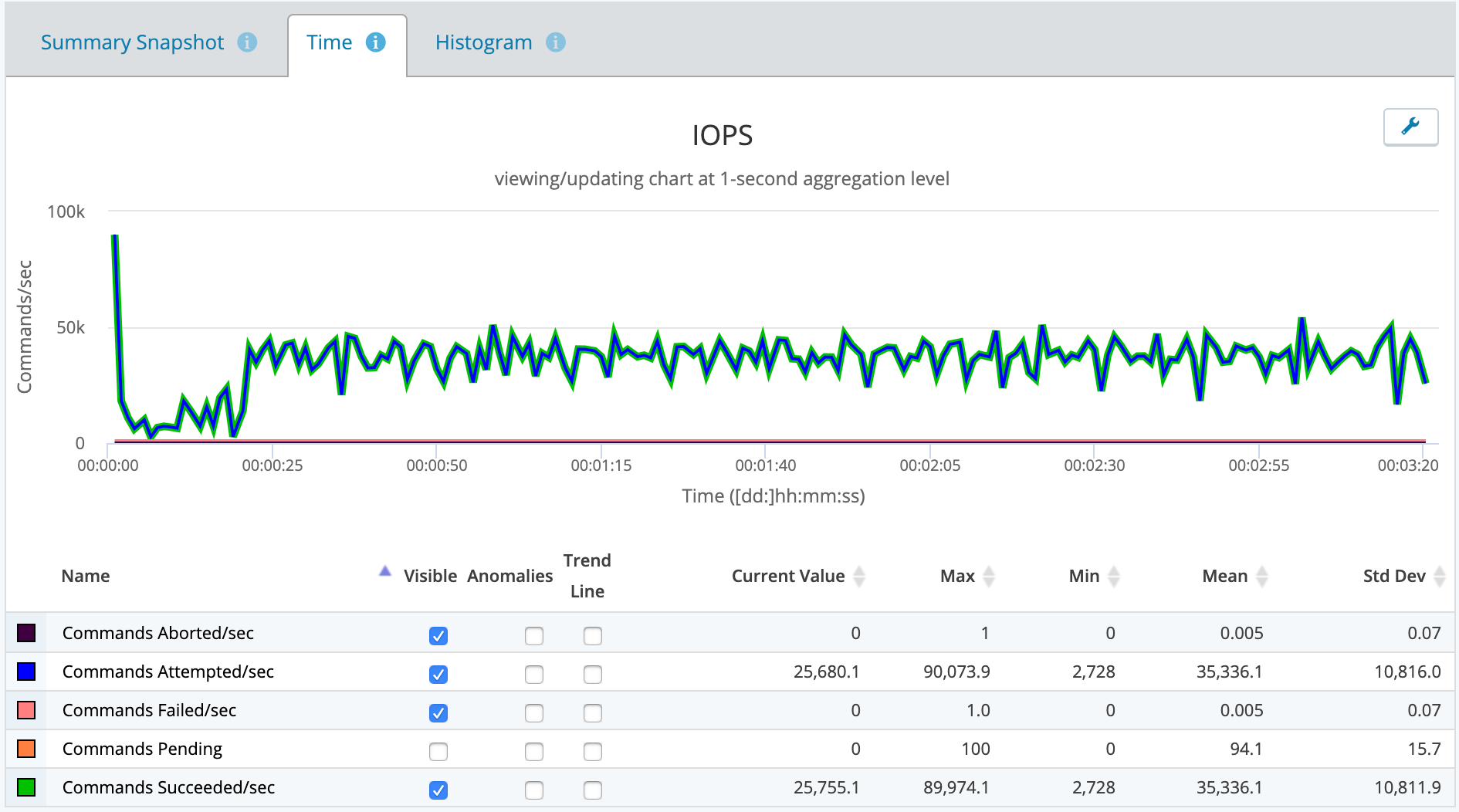Click the 1-second aggregation level subtitle
1459x812 pixels.
pos(722,179)
